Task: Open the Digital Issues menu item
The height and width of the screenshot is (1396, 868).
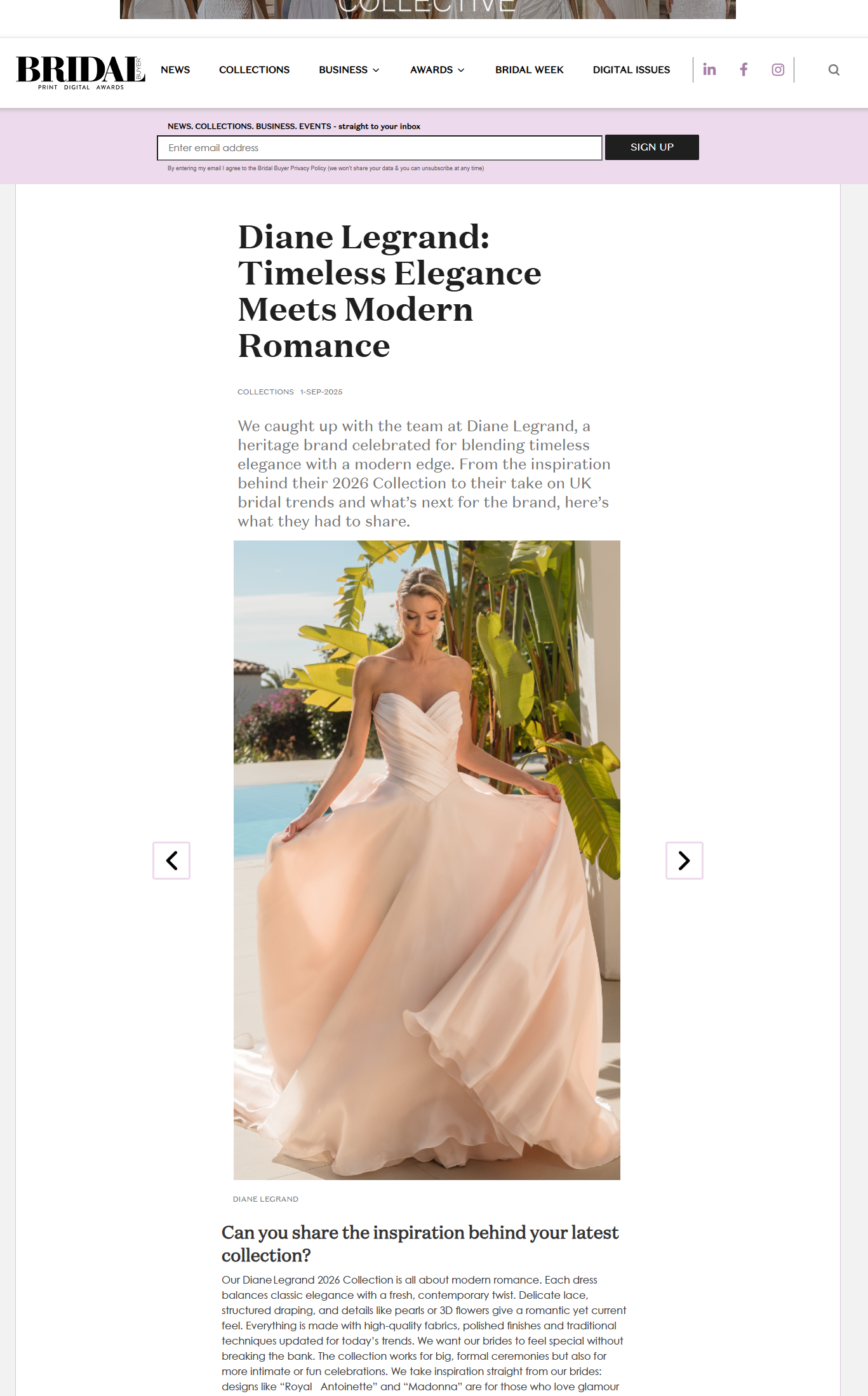Action: [631, 70]
